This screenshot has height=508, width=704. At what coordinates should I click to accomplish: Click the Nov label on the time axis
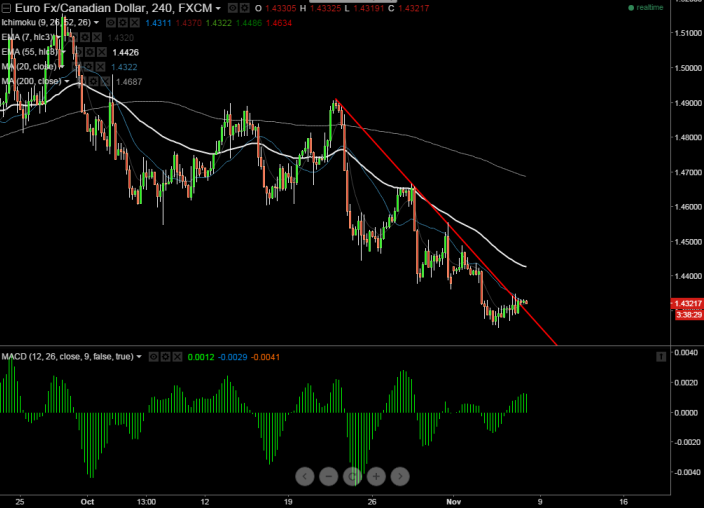[x=454, y=502]
